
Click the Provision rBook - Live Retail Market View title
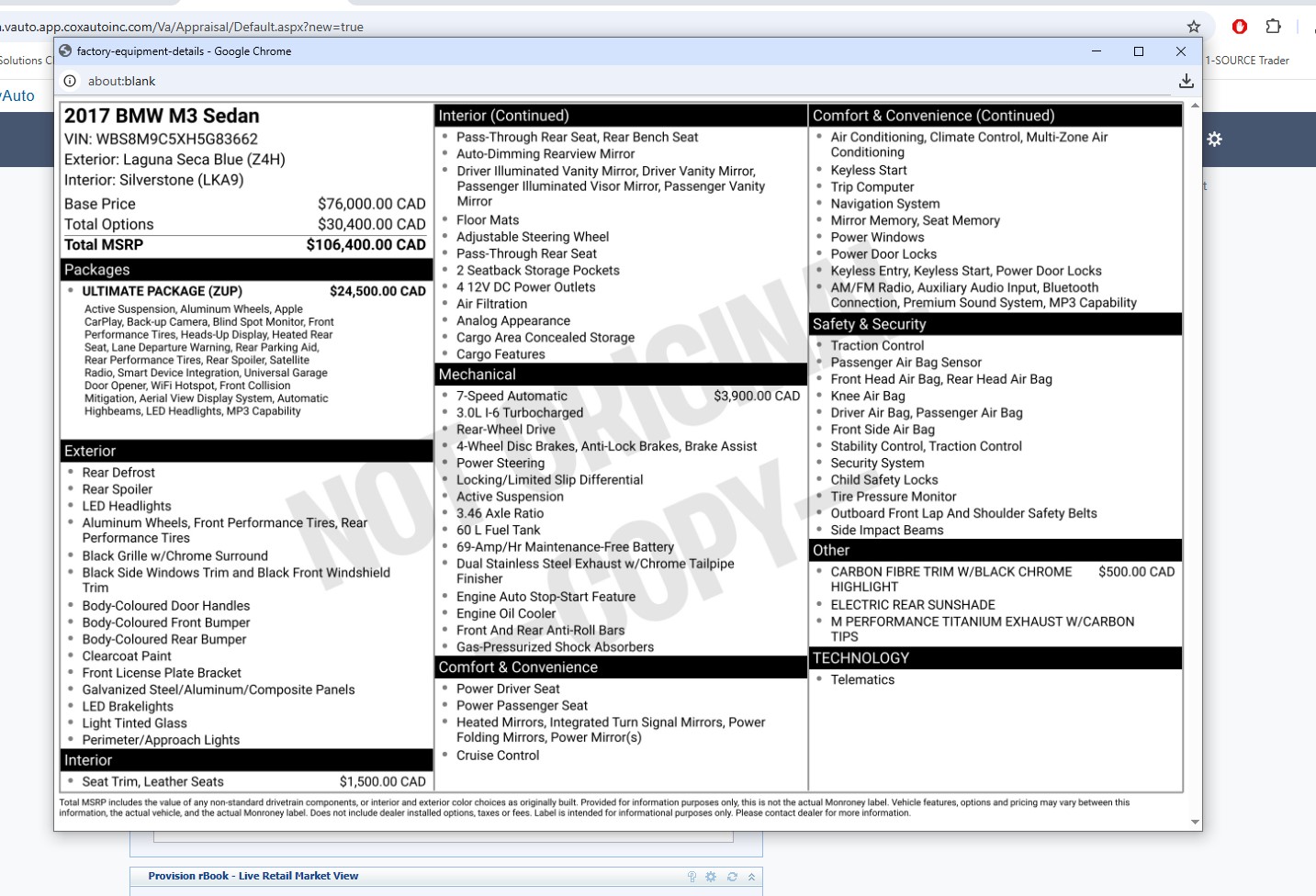pyautogui.click(x=253, y=876)
